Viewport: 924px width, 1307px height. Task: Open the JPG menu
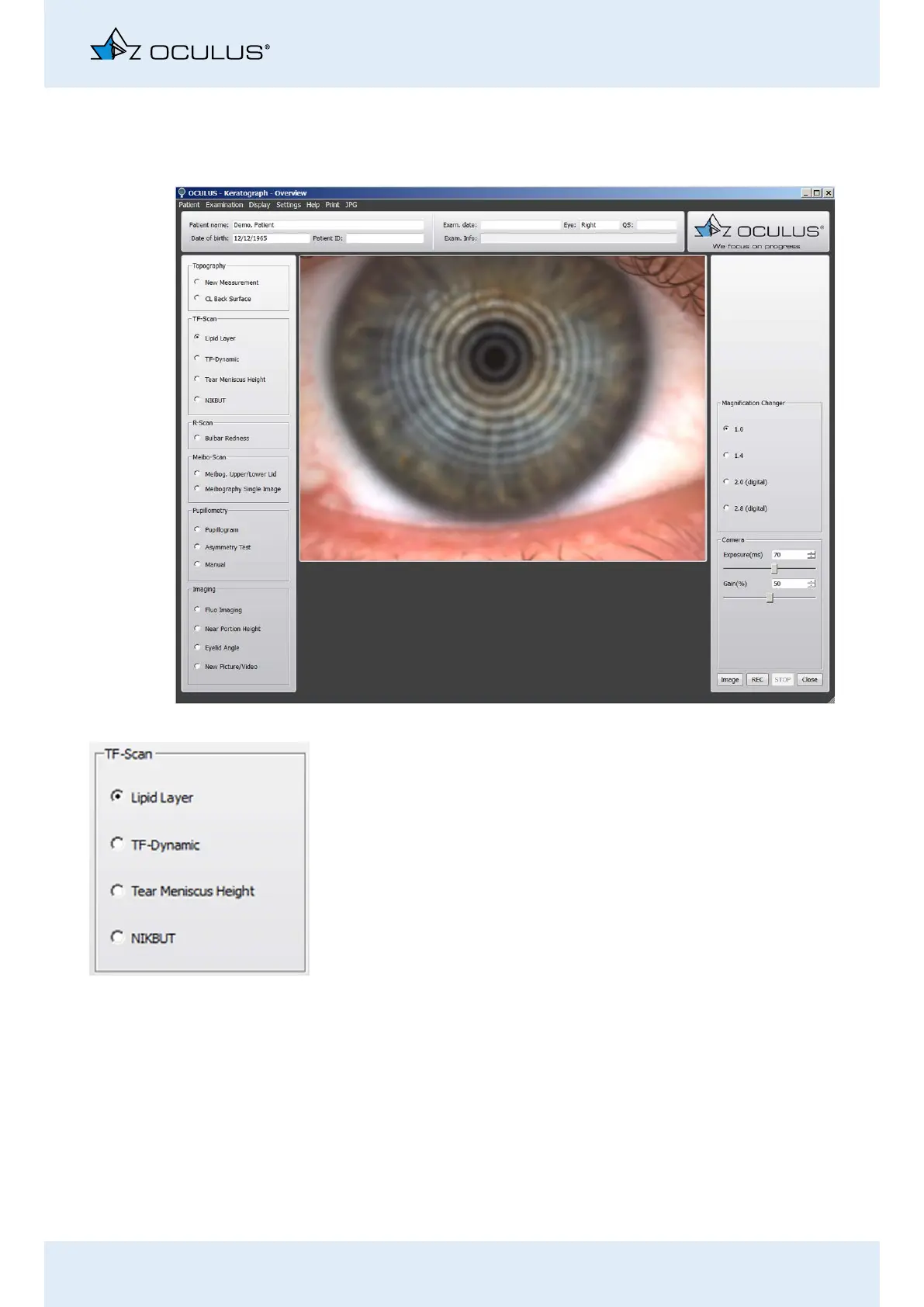(351, 205)
